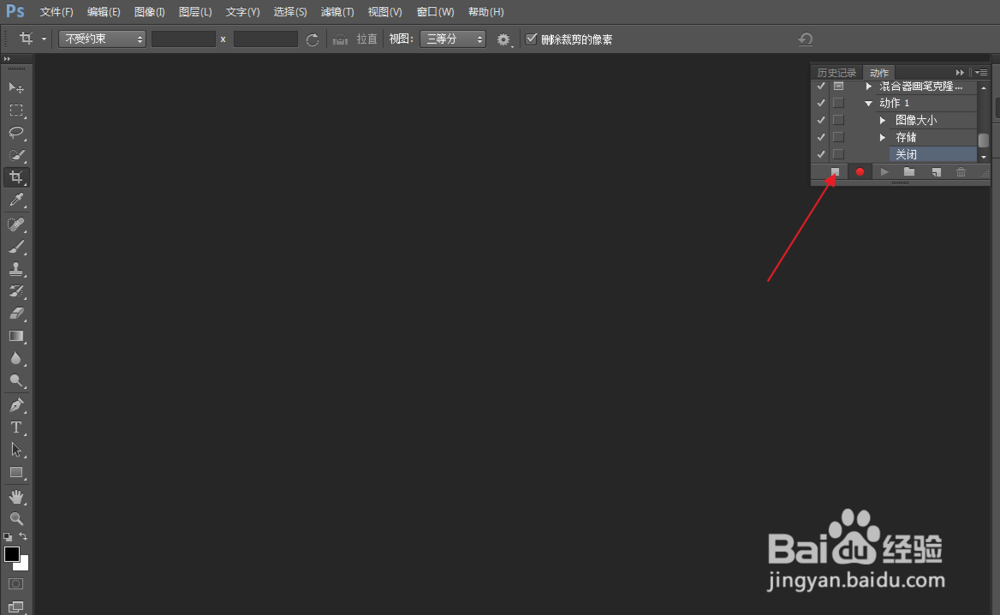Screen dimensions: 1000x615
Task: Select the Dodge tool
Action: tap(17, 381)
